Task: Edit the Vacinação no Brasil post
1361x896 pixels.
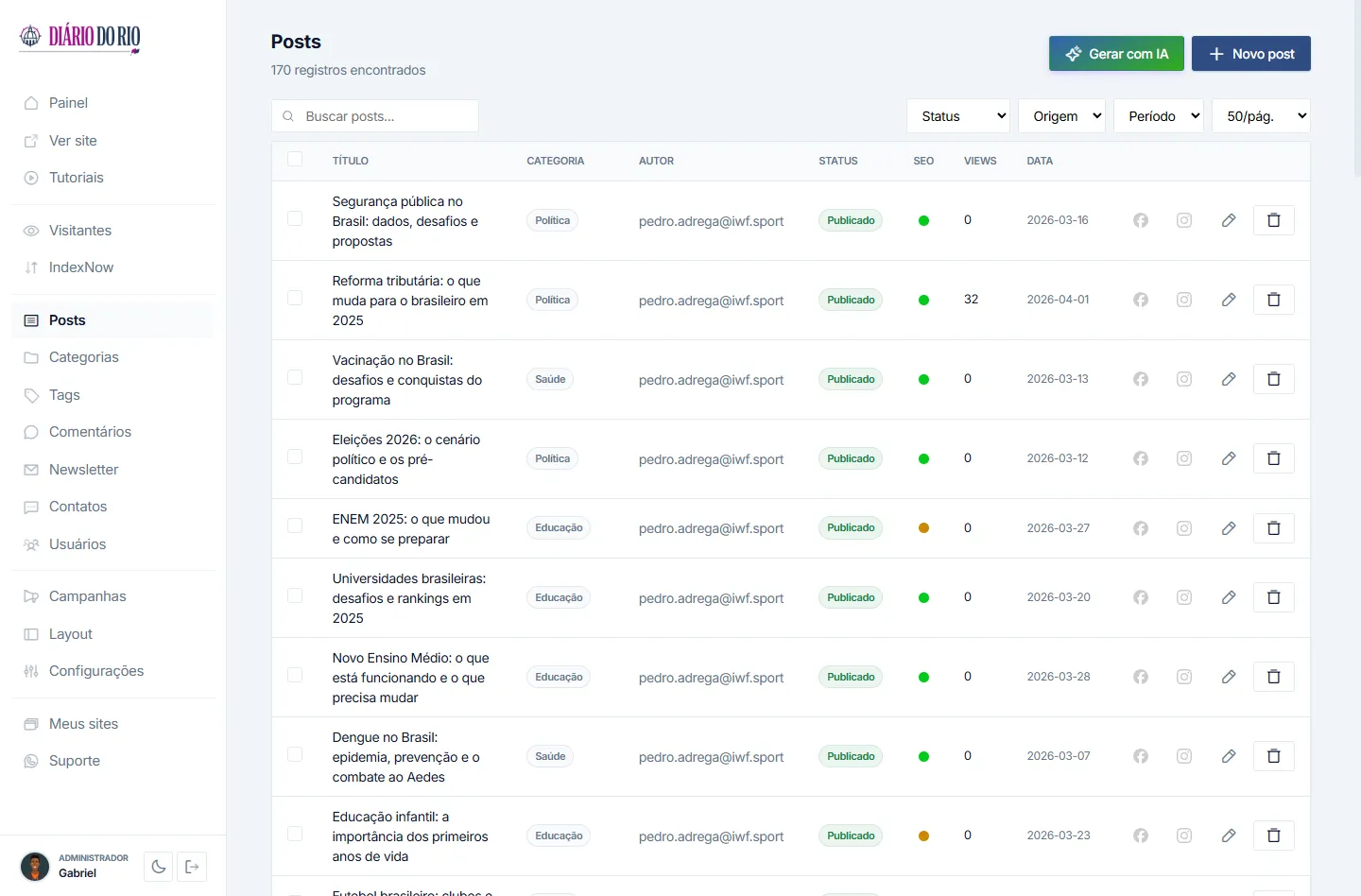Action: coord(1229,379)
